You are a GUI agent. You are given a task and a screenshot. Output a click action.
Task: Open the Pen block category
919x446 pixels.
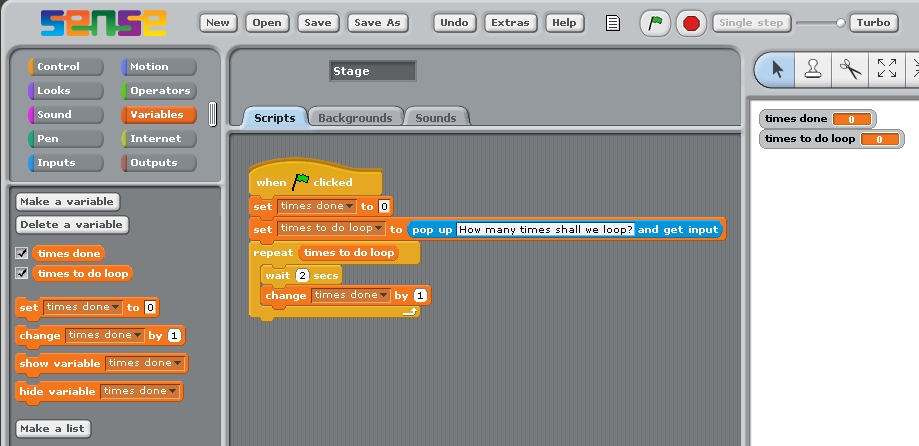click(66, 139)
